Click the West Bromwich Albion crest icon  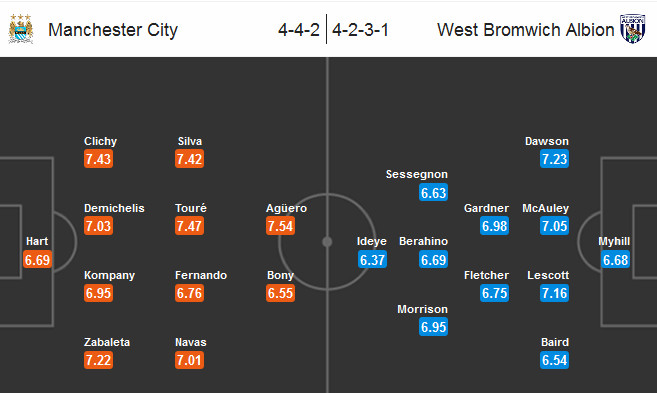[x=633, y=29]
